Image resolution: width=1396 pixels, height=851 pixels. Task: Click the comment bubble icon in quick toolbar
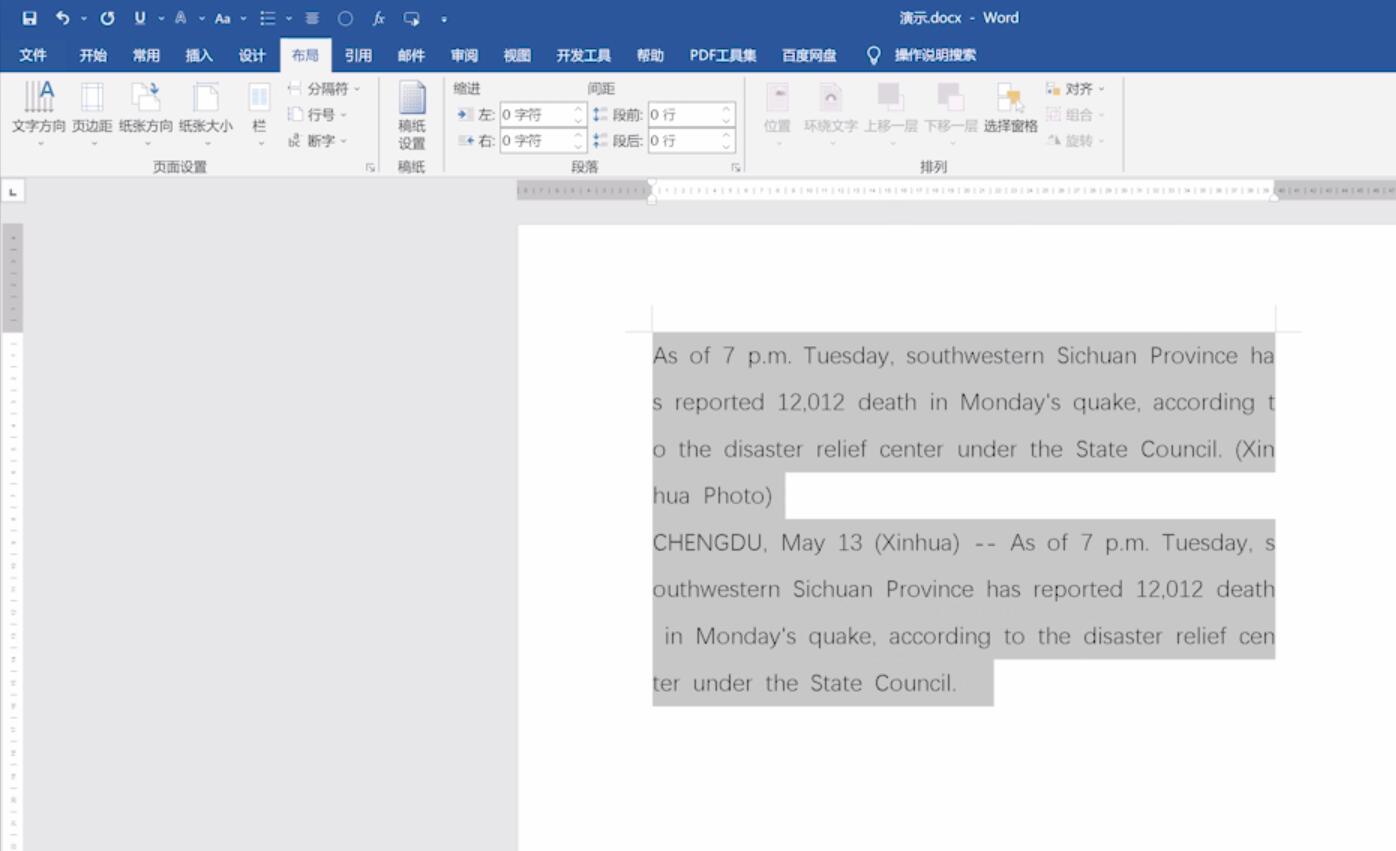411,18
